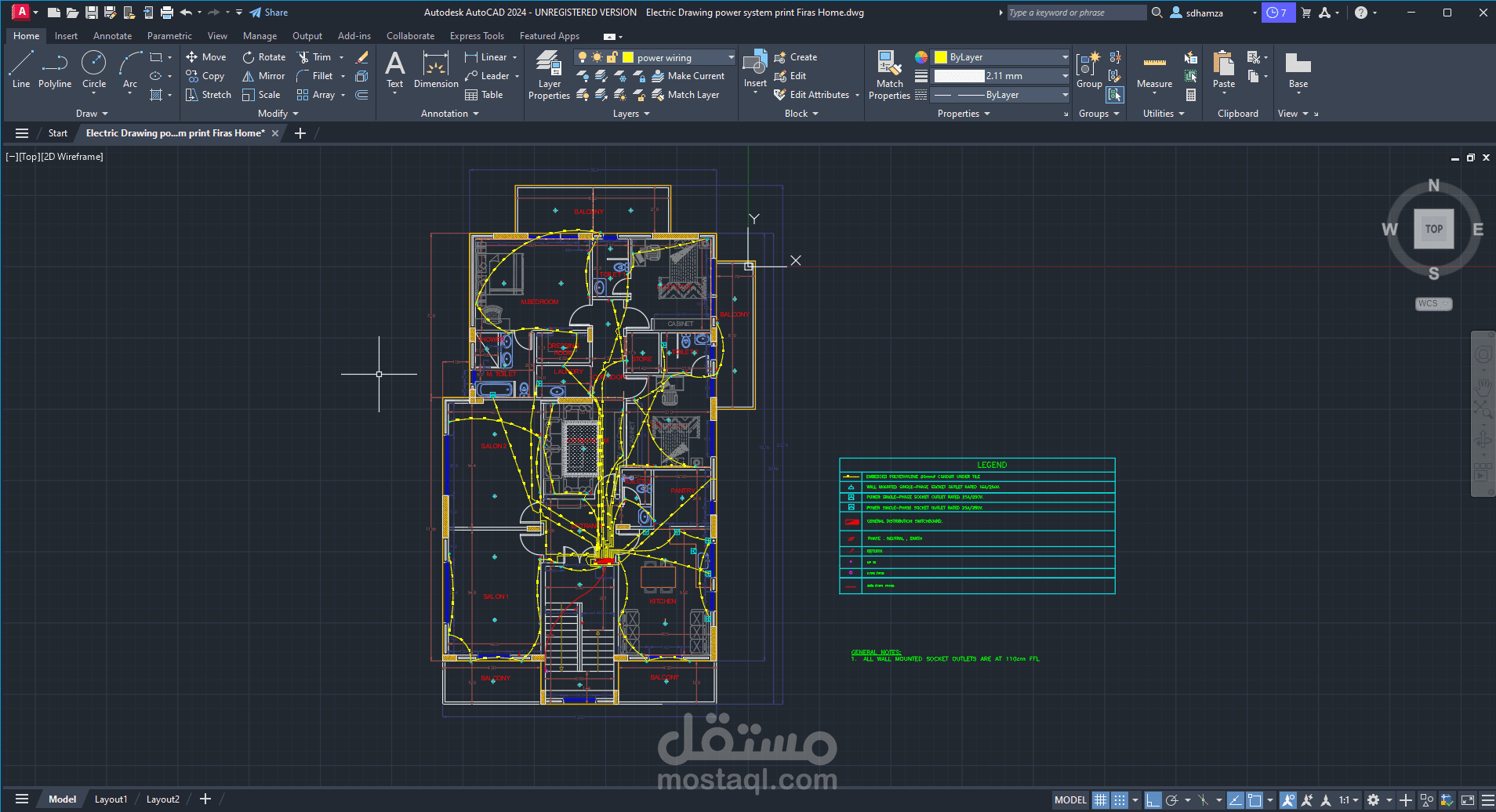Select the Mirror tool
The height and width of the screenshot is (812, 1496).
pyautogui.click(x=263, y=75)
